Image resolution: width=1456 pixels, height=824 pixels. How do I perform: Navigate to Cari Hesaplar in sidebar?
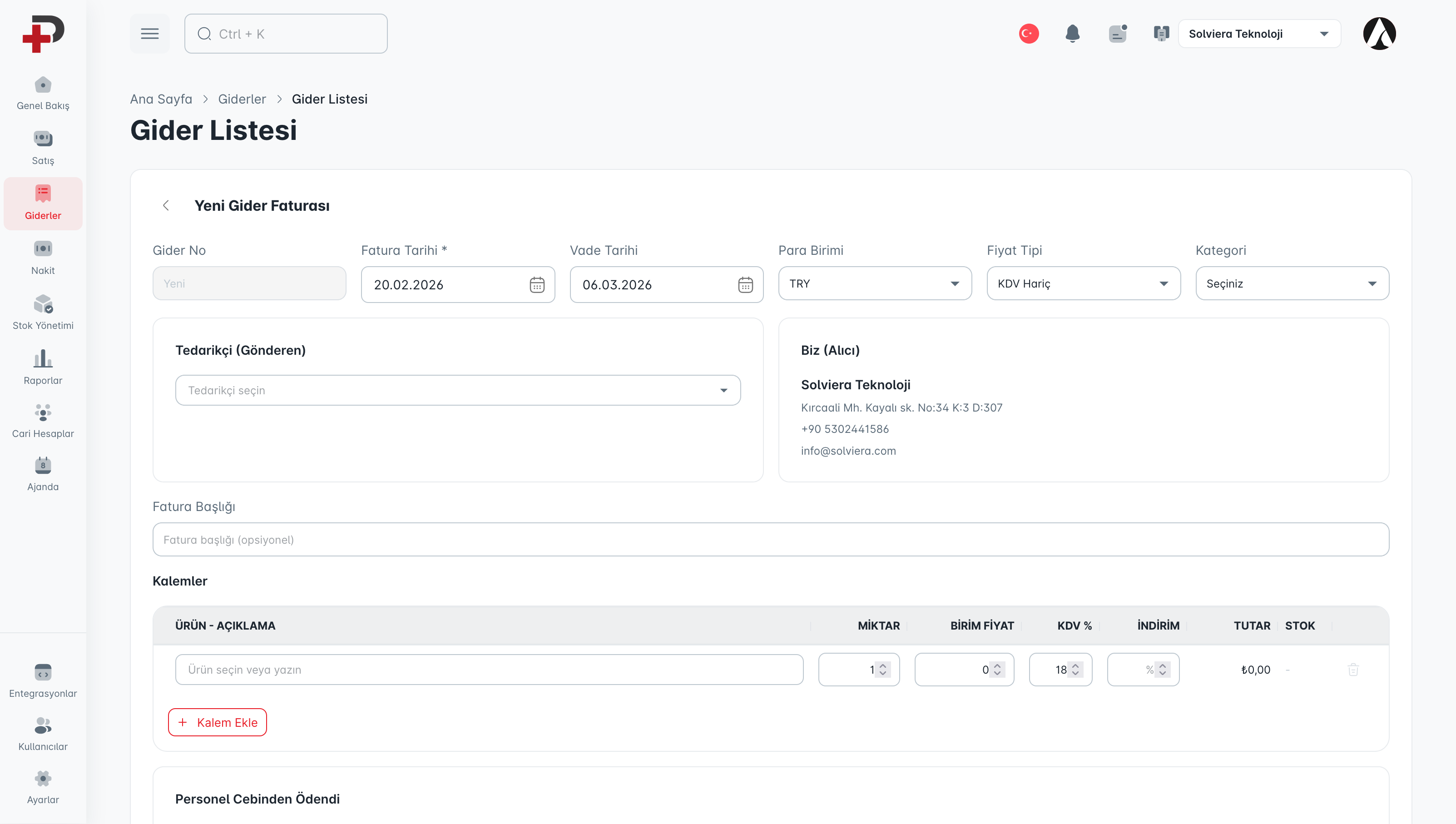click(x=43, y=421)
